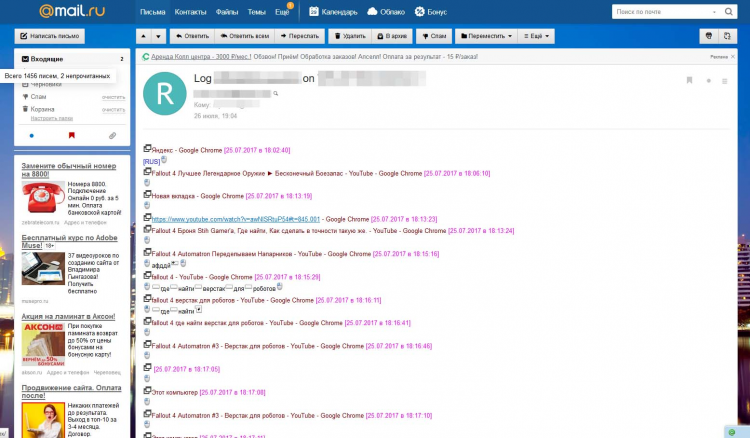
Task: Open the Бонус section
Action: (431, 12)
